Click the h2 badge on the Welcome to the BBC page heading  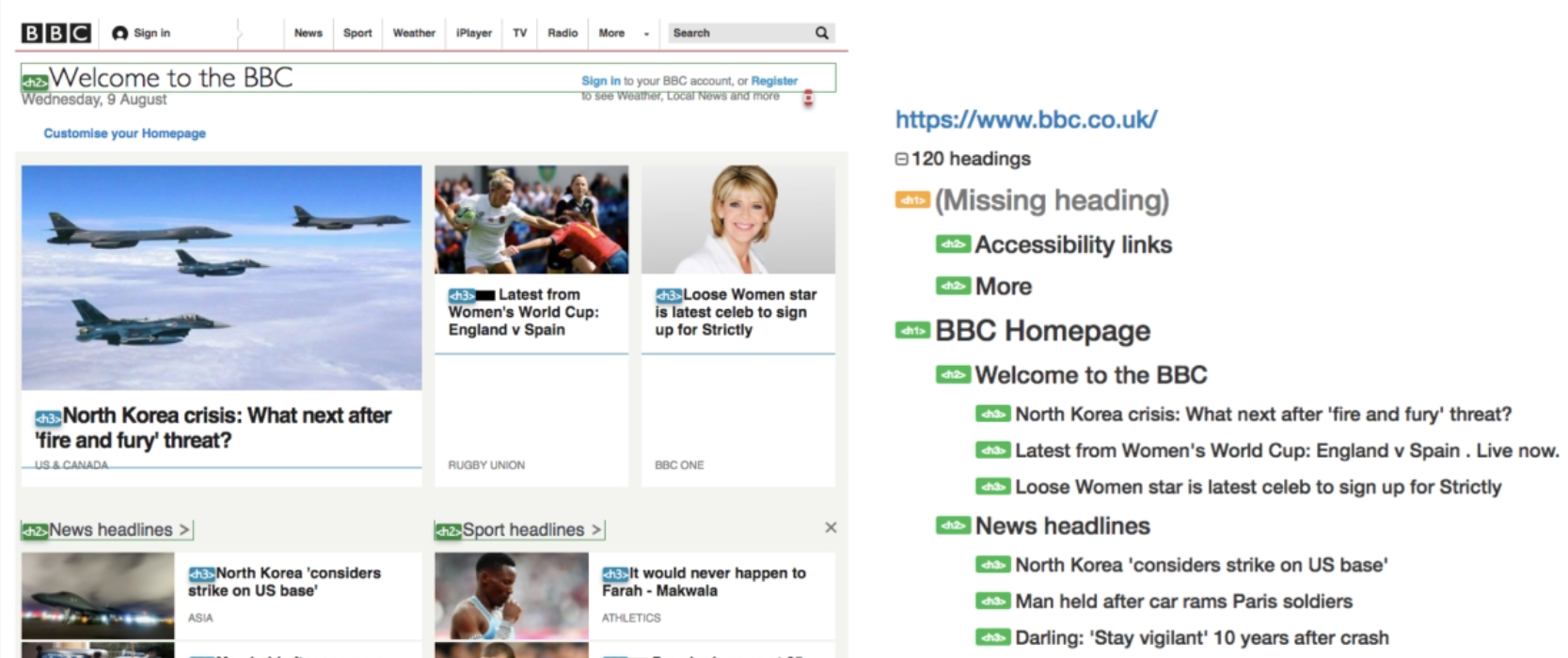35,82
